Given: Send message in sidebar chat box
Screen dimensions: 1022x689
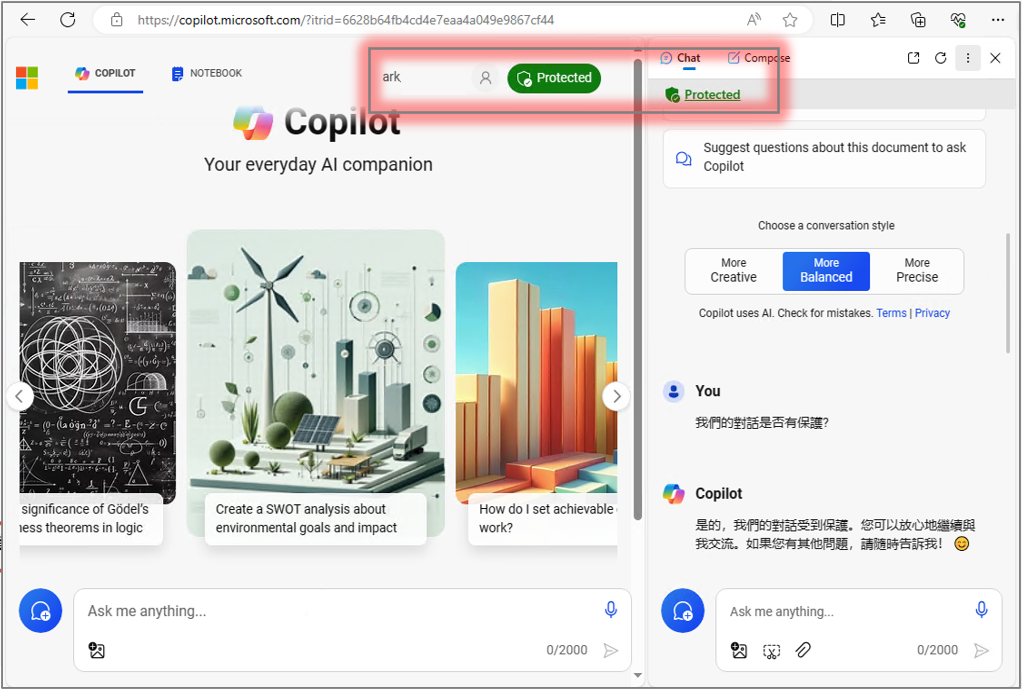Looking at the screenshot, I should click(x=981, y=650).
